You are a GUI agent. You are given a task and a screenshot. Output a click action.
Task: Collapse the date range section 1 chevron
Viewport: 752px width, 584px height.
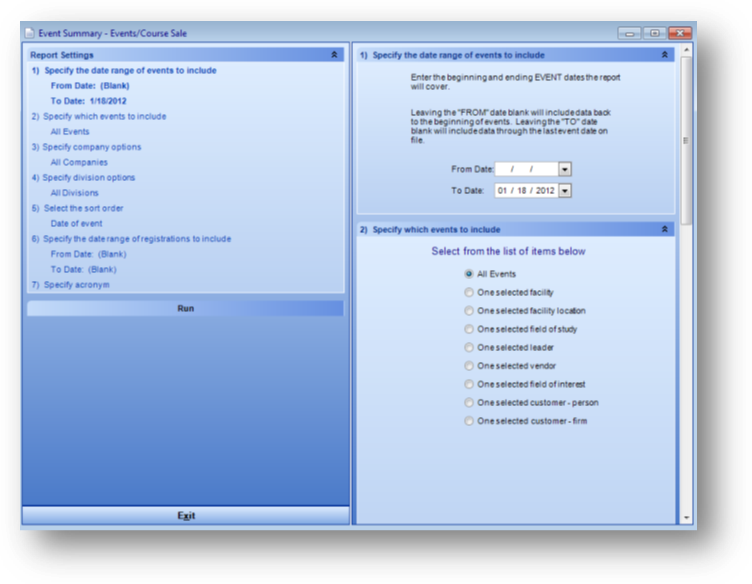point(665,55)
